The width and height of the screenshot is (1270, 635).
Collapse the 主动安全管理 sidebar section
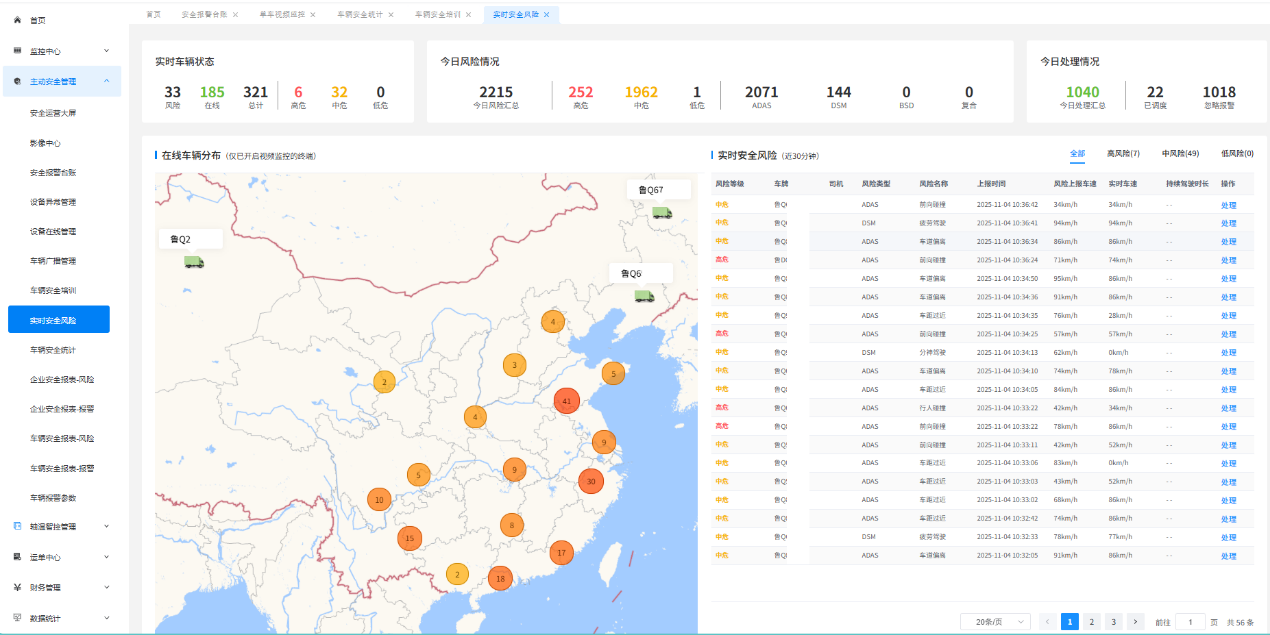coord(106,82)
